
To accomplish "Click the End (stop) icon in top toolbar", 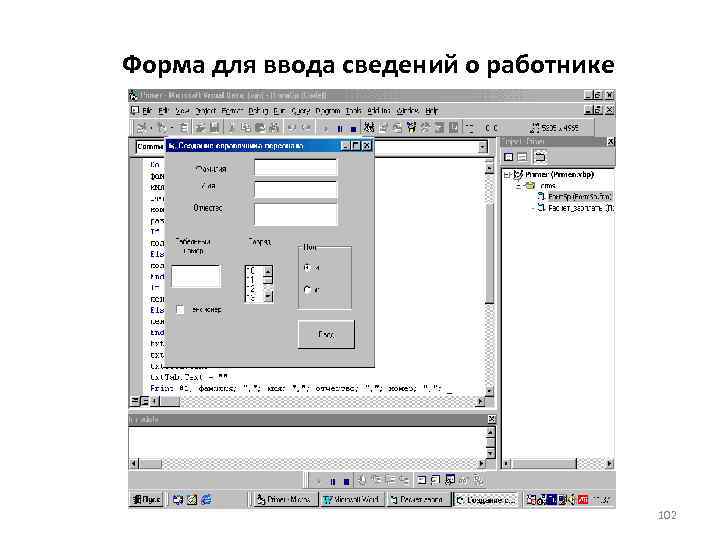I will pyautogui.click(x=353, y=129).
